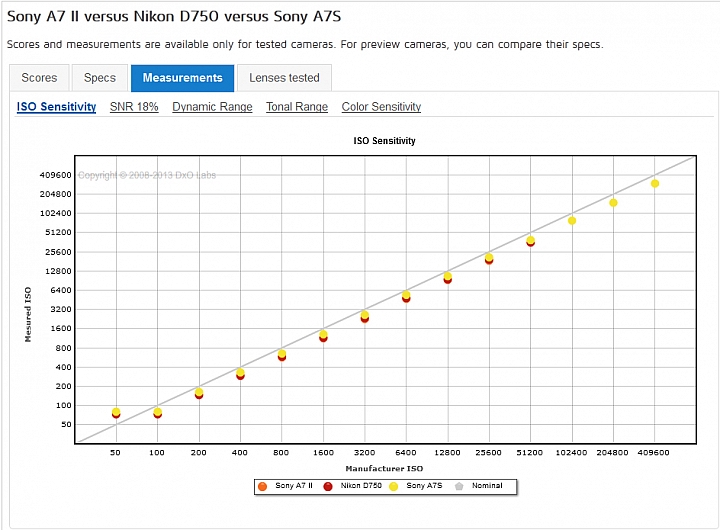Screen dimensions: 720x530
Task: Click x-axis tick label 12800
Action: (447, 453)
